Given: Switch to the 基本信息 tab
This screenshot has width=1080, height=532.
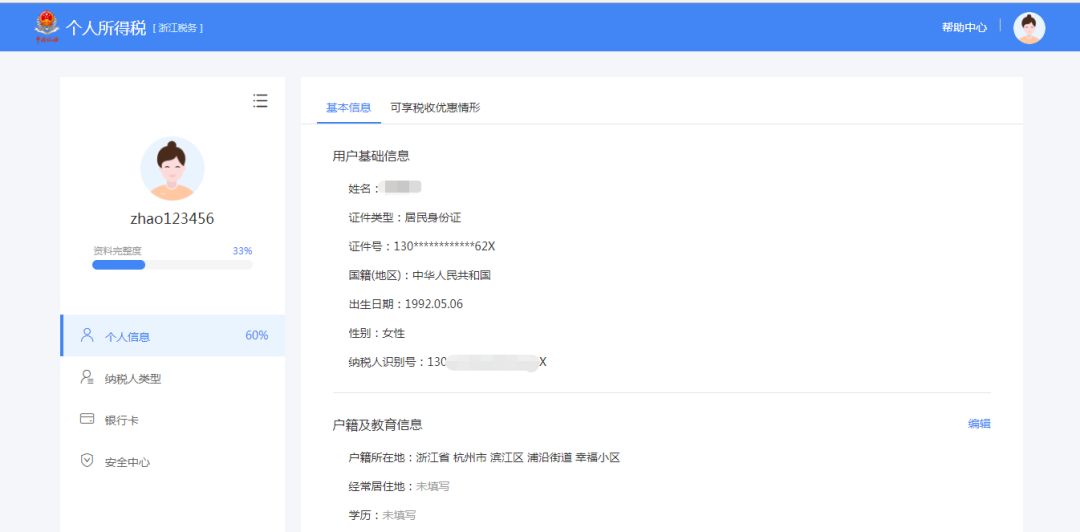Looking at the screenshot, I should pyautogui.click(x=348, y=108).
